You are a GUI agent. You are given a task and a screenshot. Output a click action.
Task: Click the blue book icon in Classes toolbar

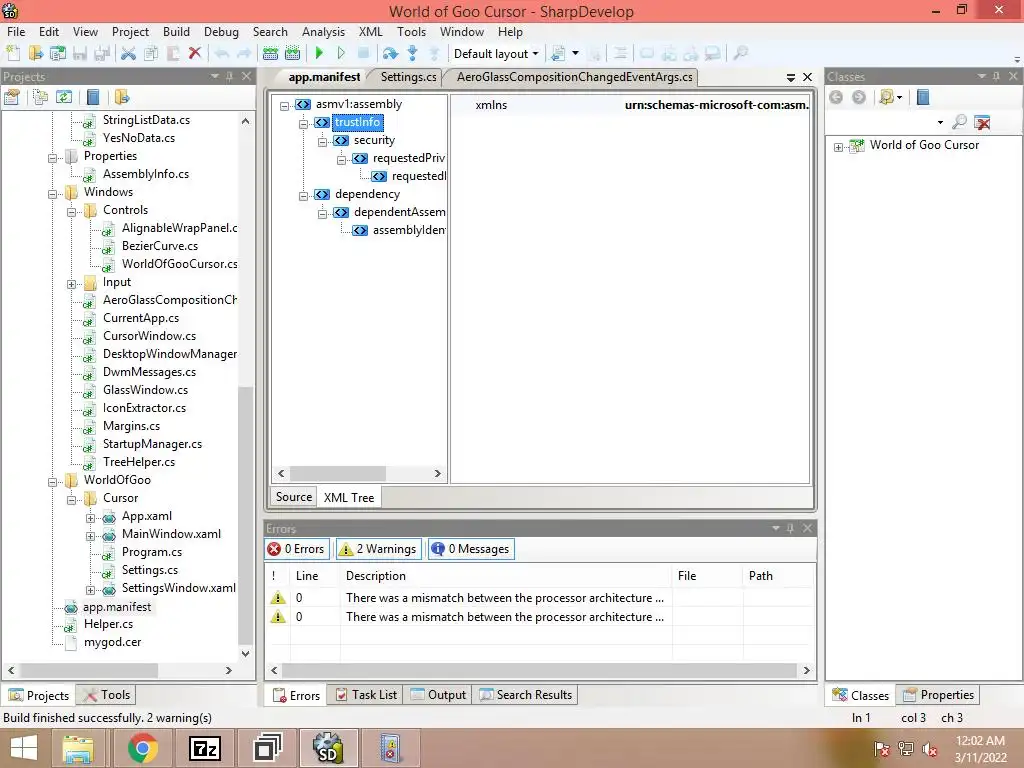tap(923, 98)
